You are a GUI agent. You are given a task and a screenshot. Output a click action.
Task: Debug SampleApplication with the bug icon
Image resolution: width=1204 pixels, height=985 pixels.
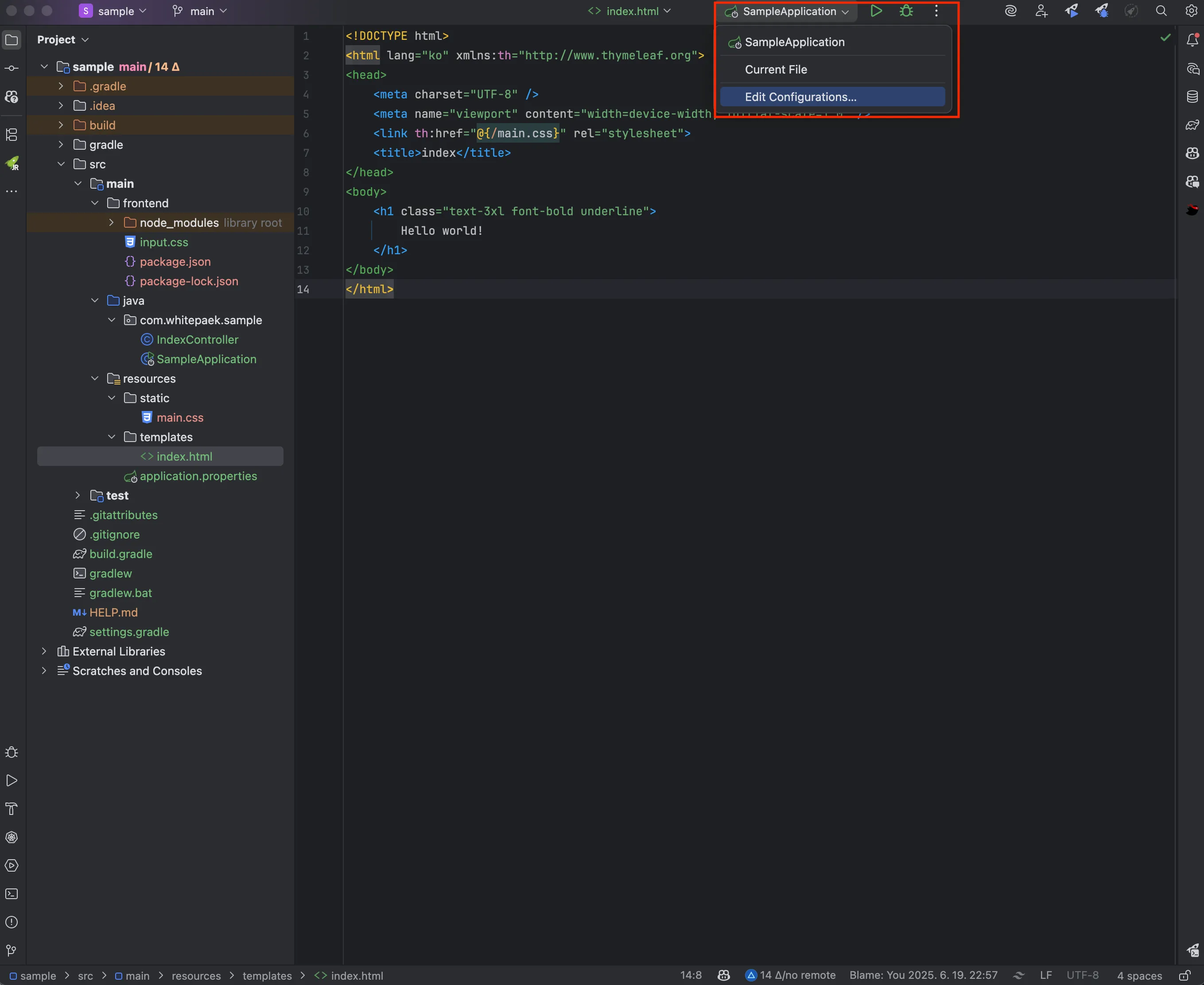click(906, 11)
